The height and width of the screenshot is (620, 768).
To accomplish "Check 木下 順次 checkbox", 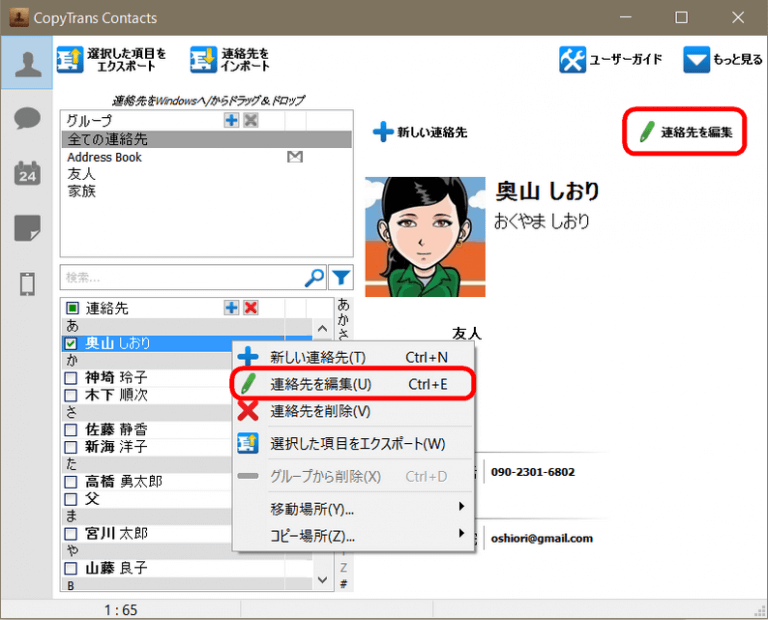I will pyautogui.click(x=71, y=395).
